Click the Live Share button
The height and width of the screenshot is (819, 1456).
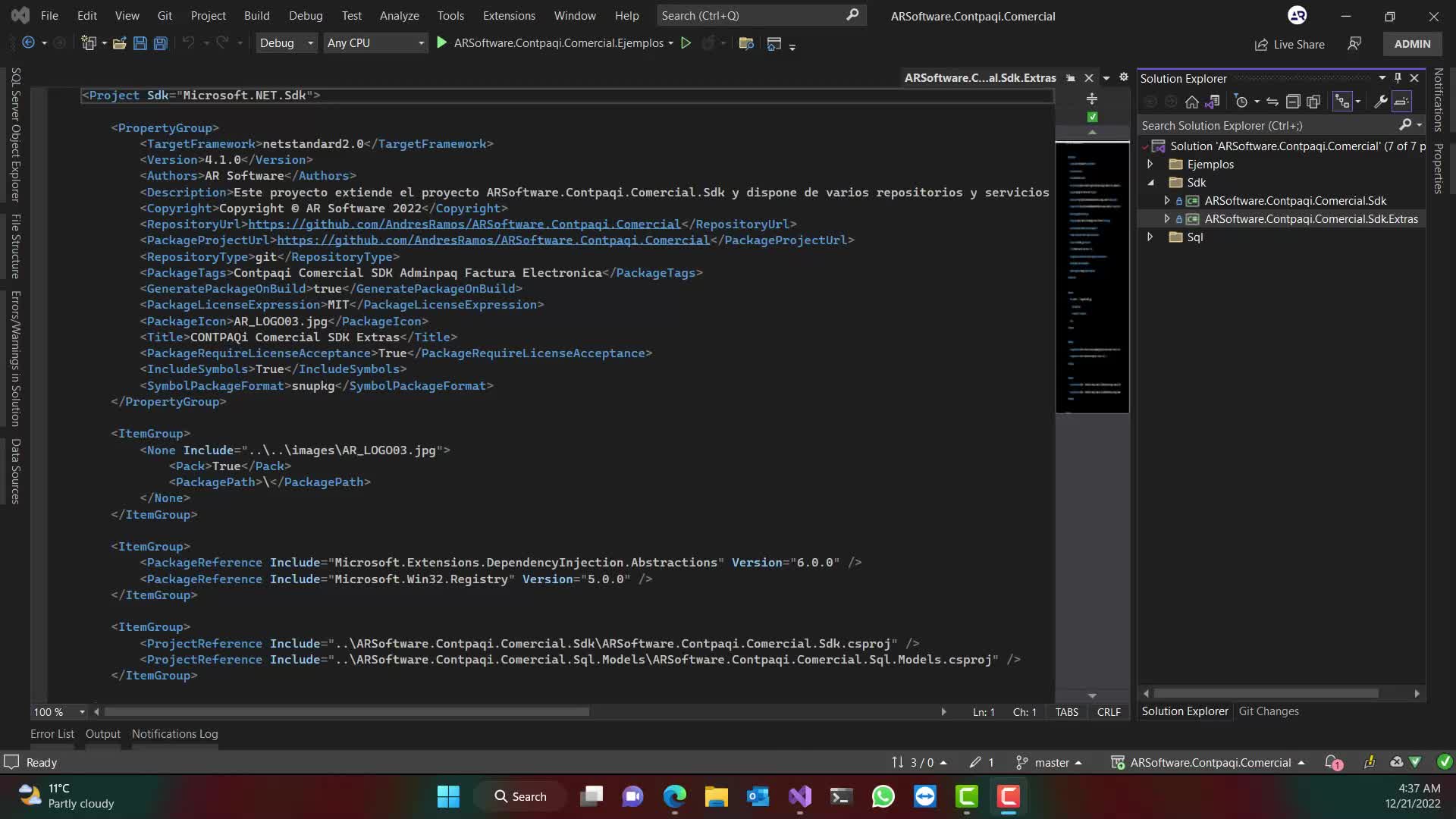tap(1289, 44)
